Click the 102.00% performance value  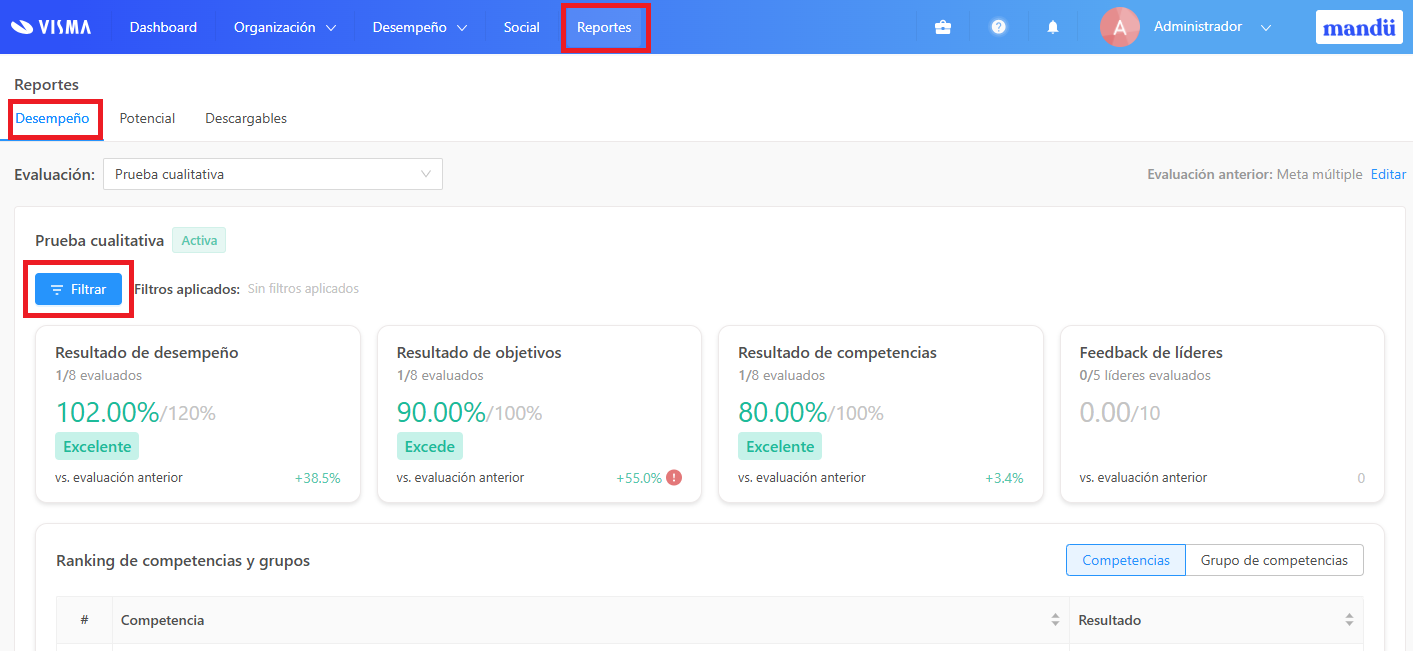click(x=107, y=412)
